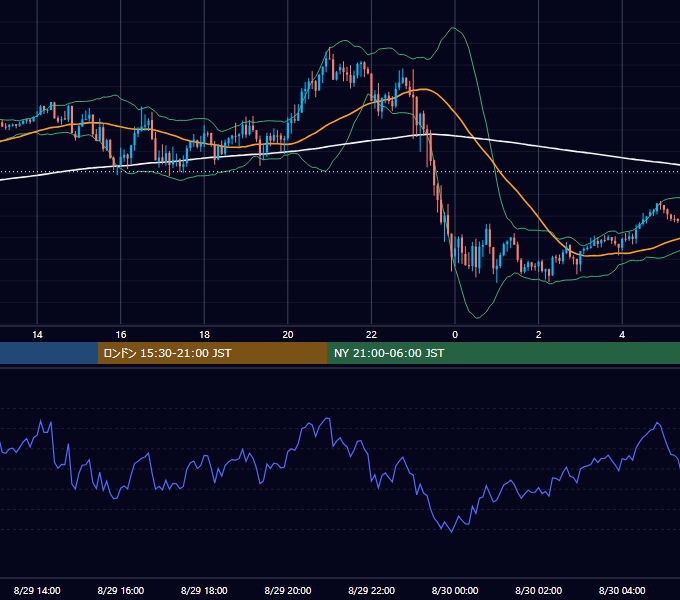The height and width of the screenshot is (600, 680).
Task: Click the 2 hour axis label
Action: (539, 335)
